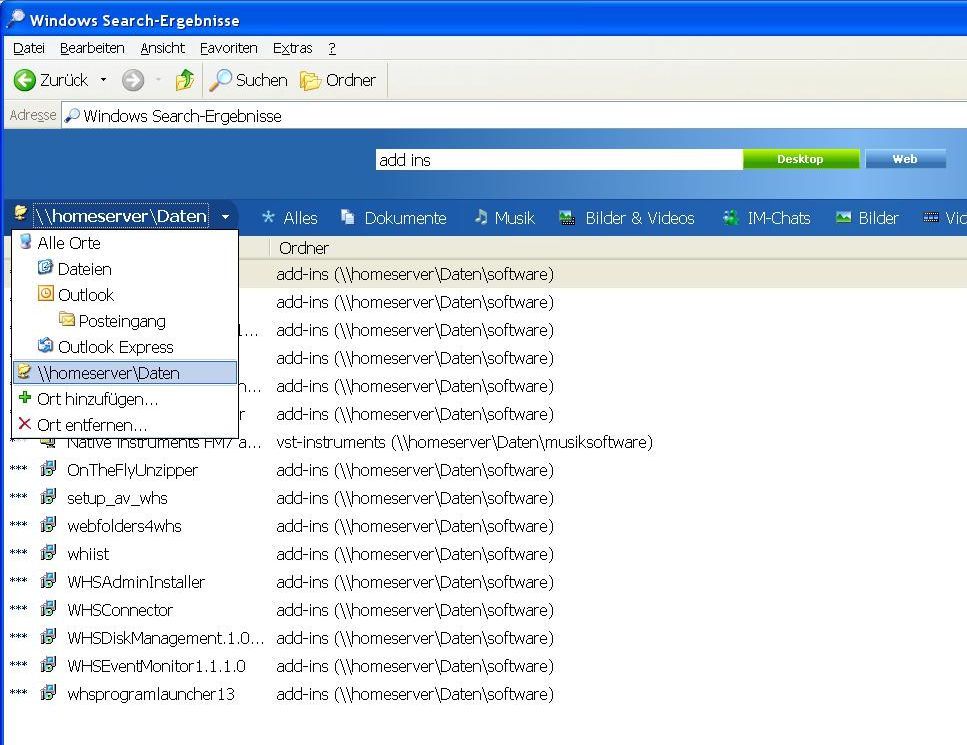Click the Alles star icon
Screen dimensions: 967x745
[x=268, y=217]
